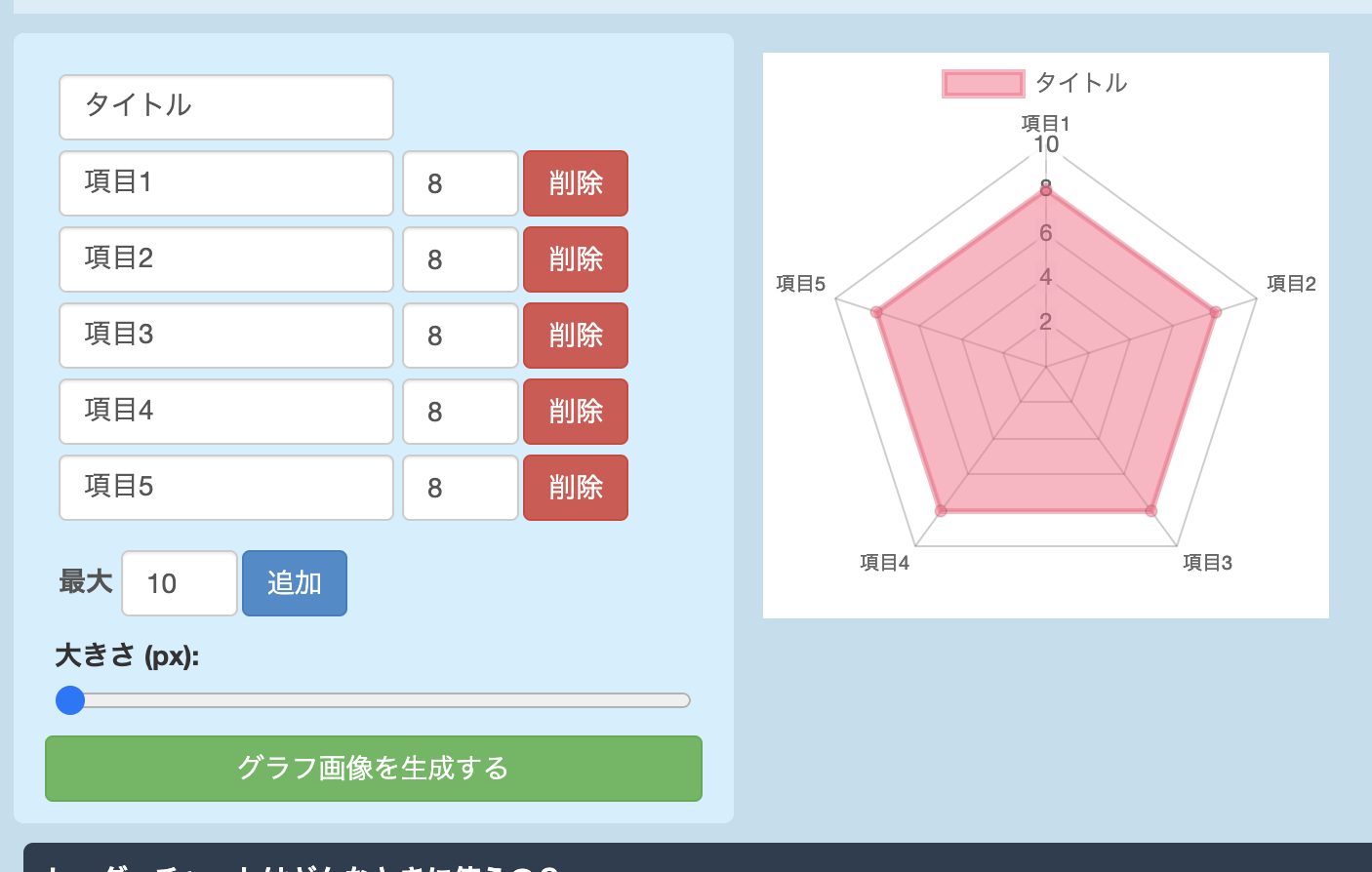Add a new item with 追加

pos(294,583)
